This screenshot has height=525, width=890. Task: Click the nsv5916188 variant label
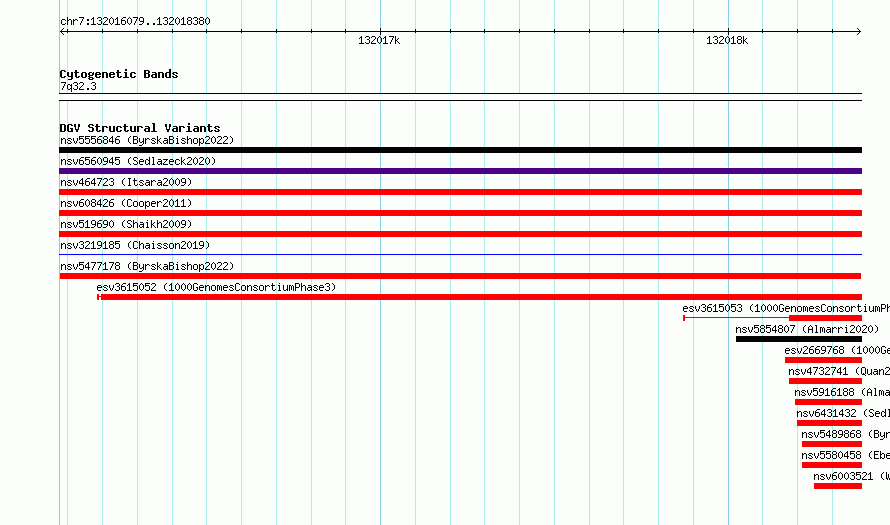(842, 392)
